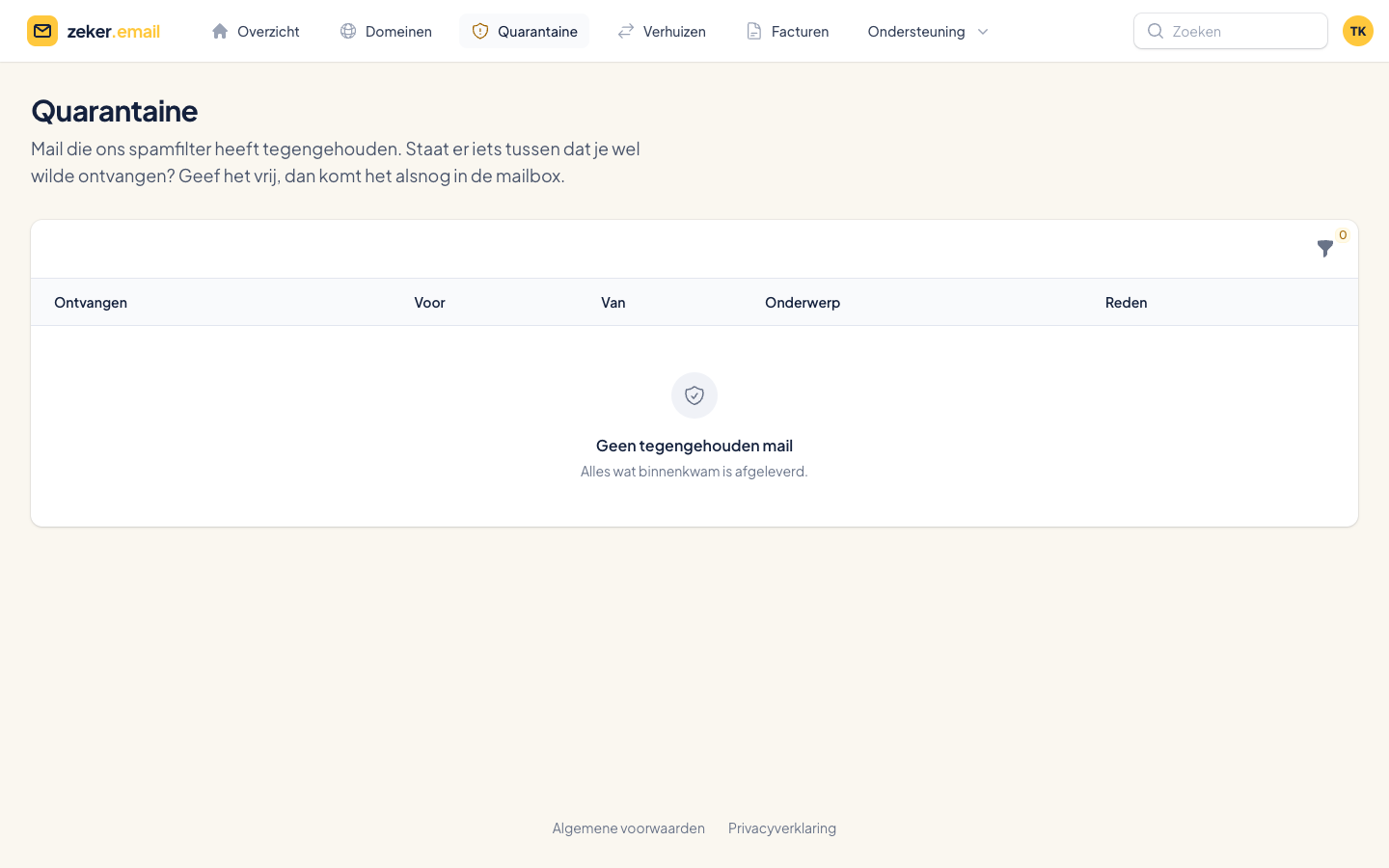
Task: Focus the Zoeken search field
Action: click(x=1231, y=31)
